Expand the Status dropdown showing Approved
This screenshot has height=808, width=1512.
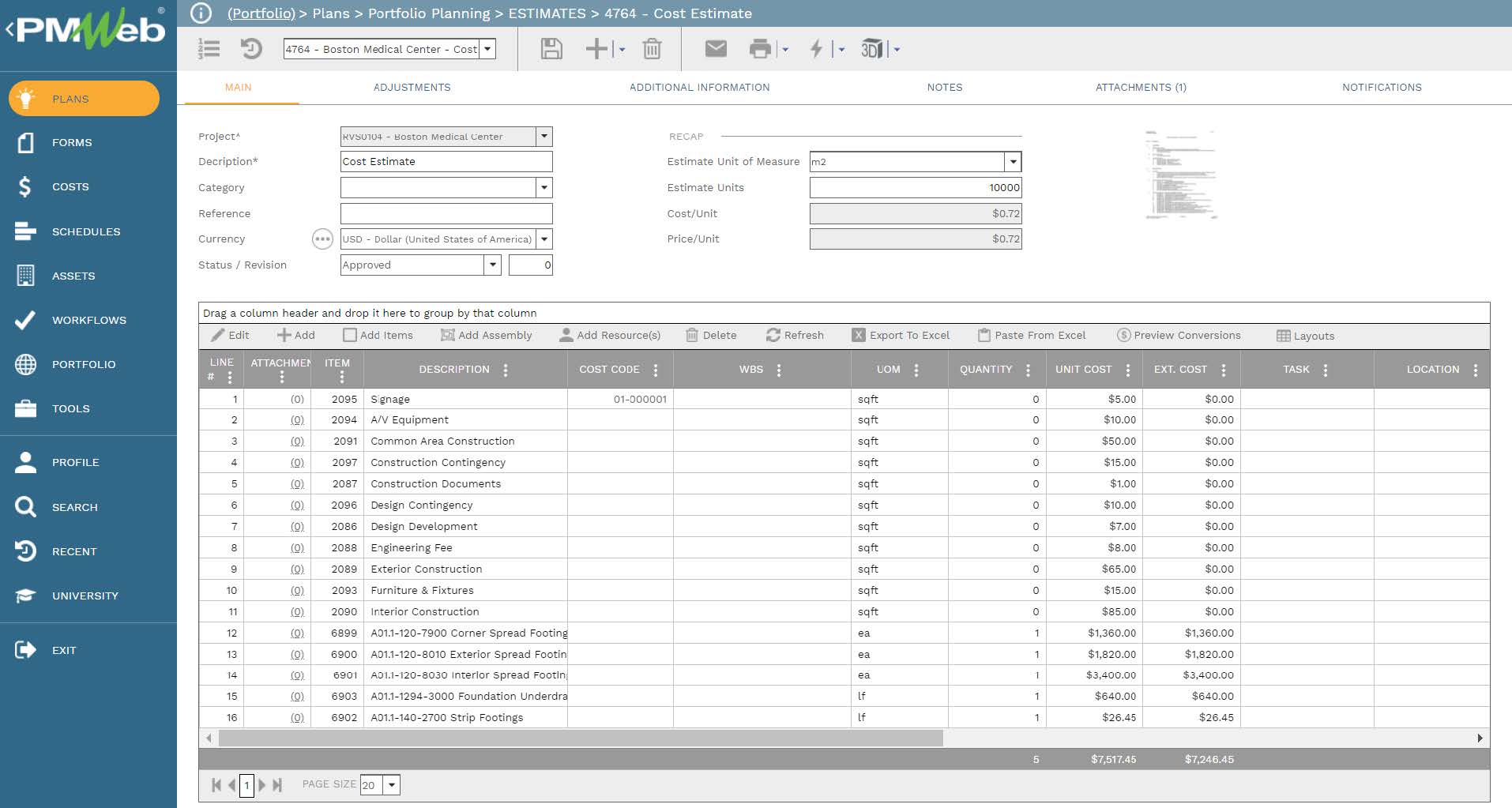[x=493, y=265]
